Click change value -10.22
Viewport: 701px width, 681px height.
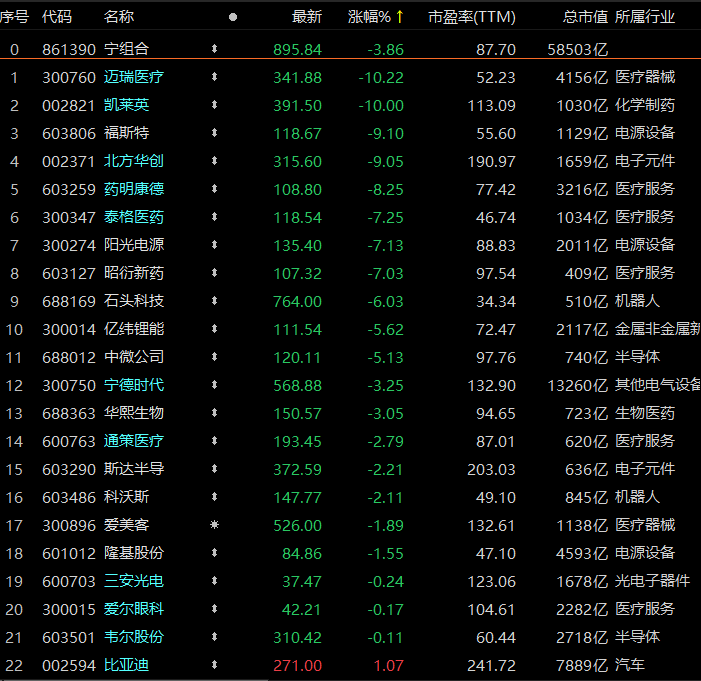[x=381, y=77]
